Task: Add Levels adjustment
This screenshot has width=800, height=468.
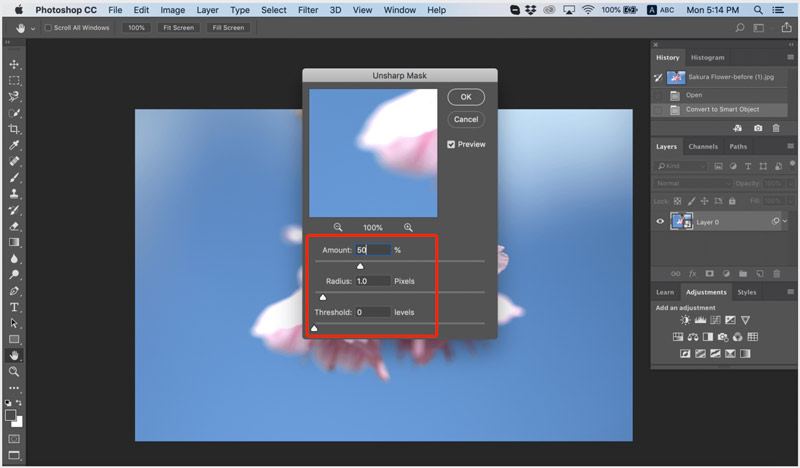Action: pyautogui.click(x=700, y=320)
